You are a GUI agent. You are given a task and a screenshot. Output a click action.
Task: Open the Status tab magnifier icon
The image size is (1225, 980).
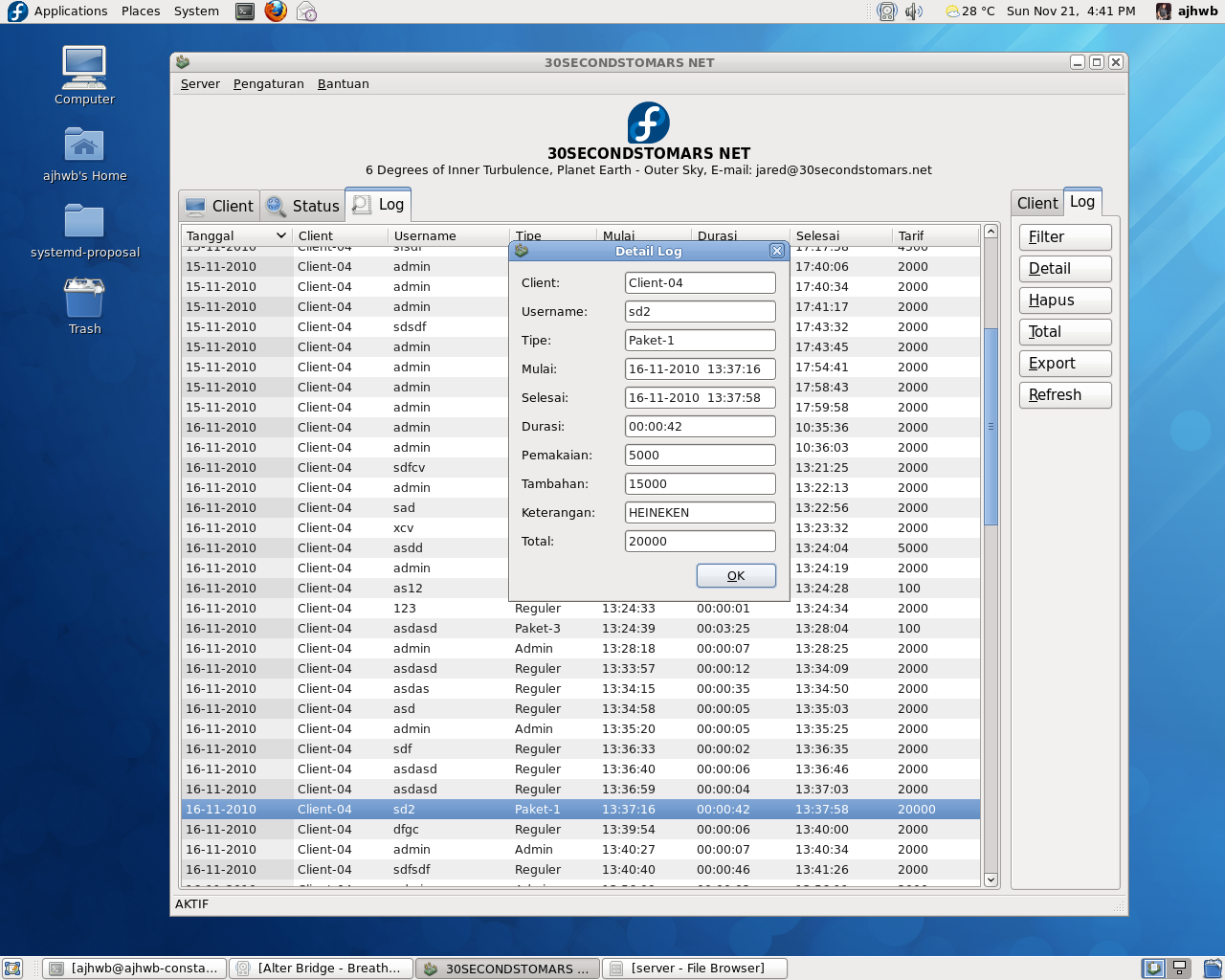[x=276, y=206]
